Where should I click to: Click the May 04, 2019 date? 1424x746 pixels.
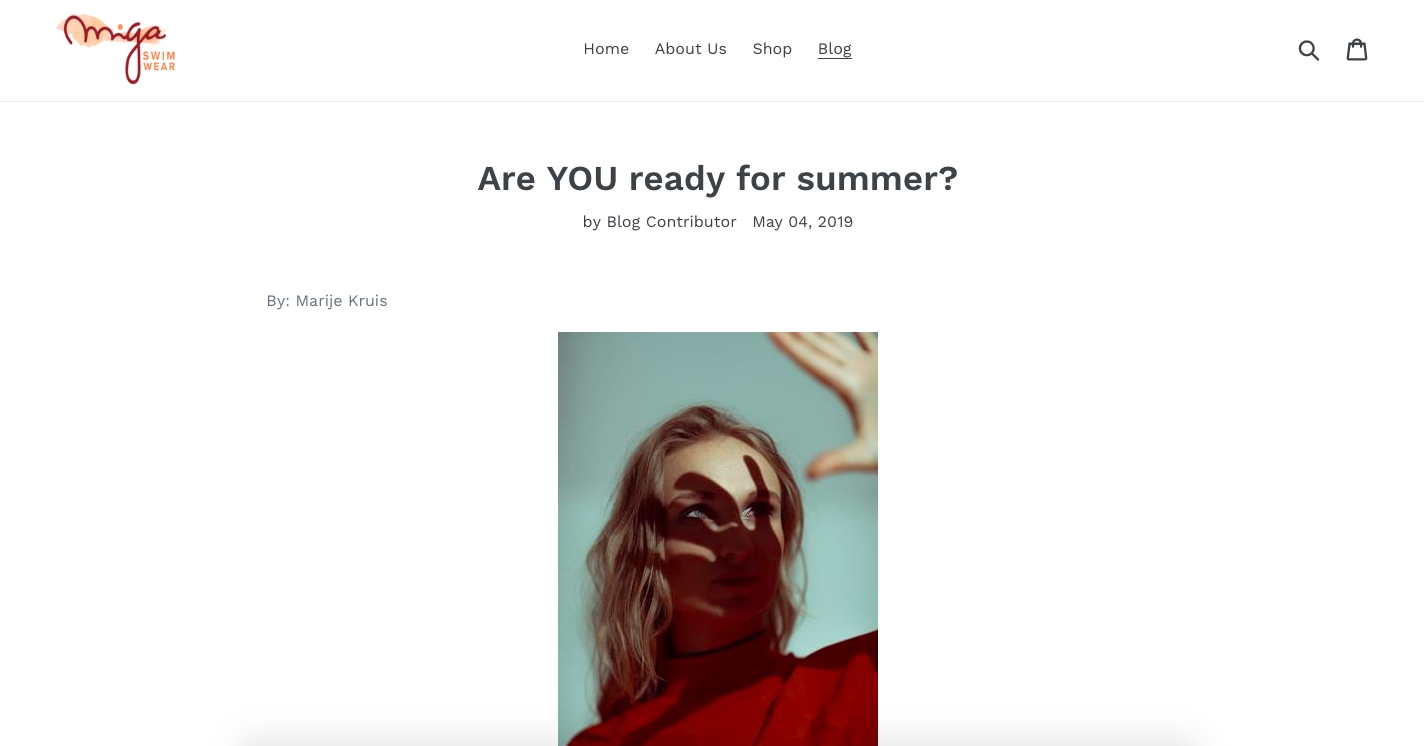pos(803,222)
